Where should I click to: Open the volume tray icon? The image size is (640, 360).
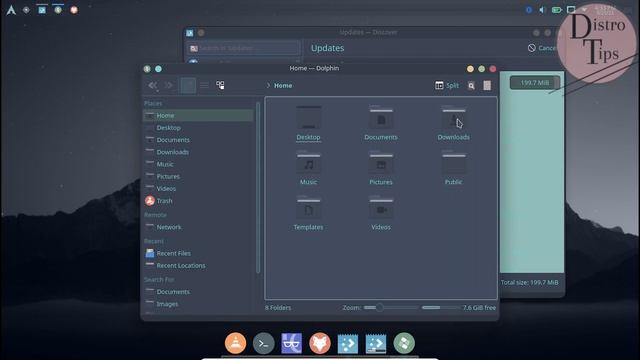coord(542,10)
